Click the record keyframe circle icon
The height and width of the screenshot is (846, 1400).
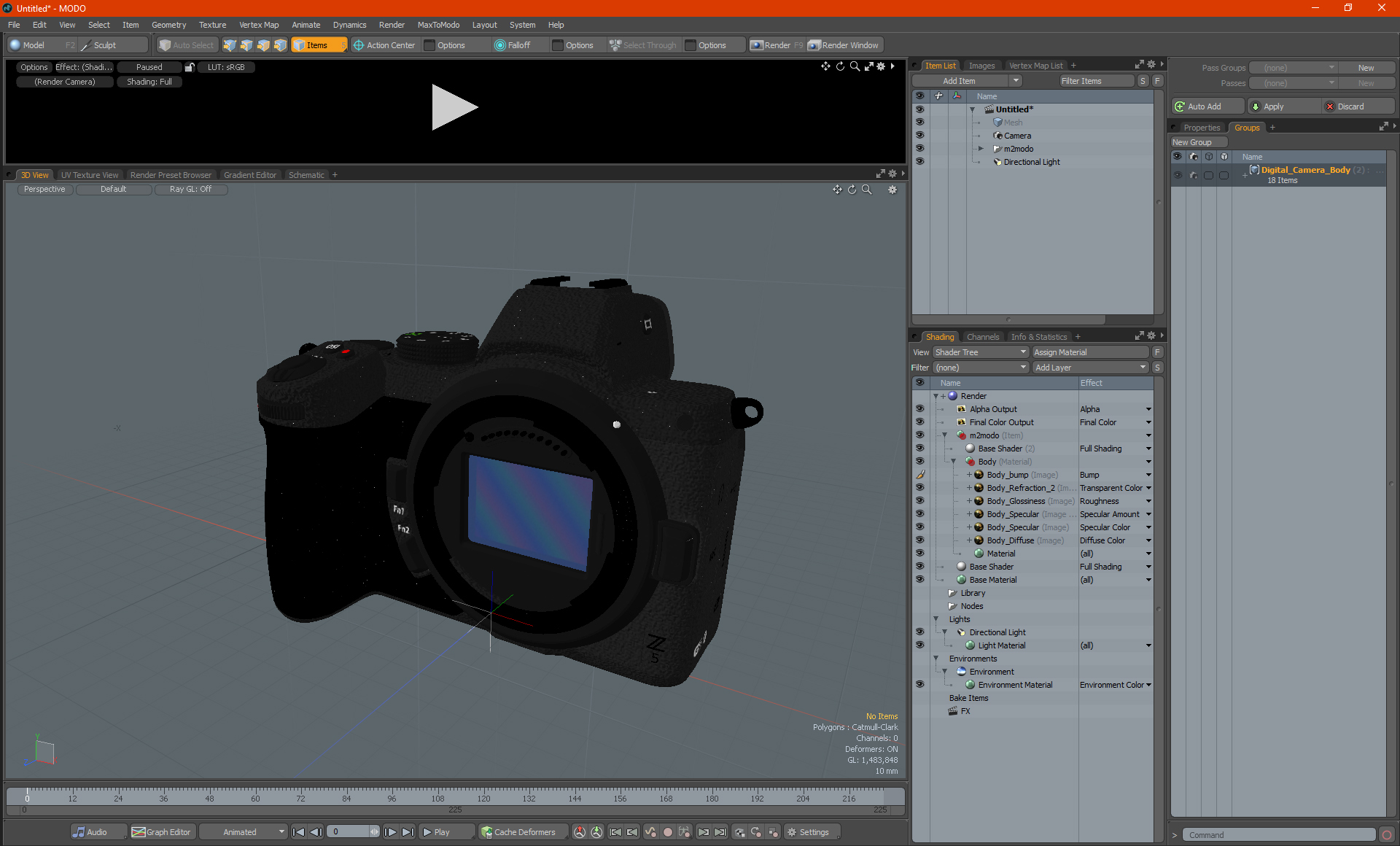(668, 832)
